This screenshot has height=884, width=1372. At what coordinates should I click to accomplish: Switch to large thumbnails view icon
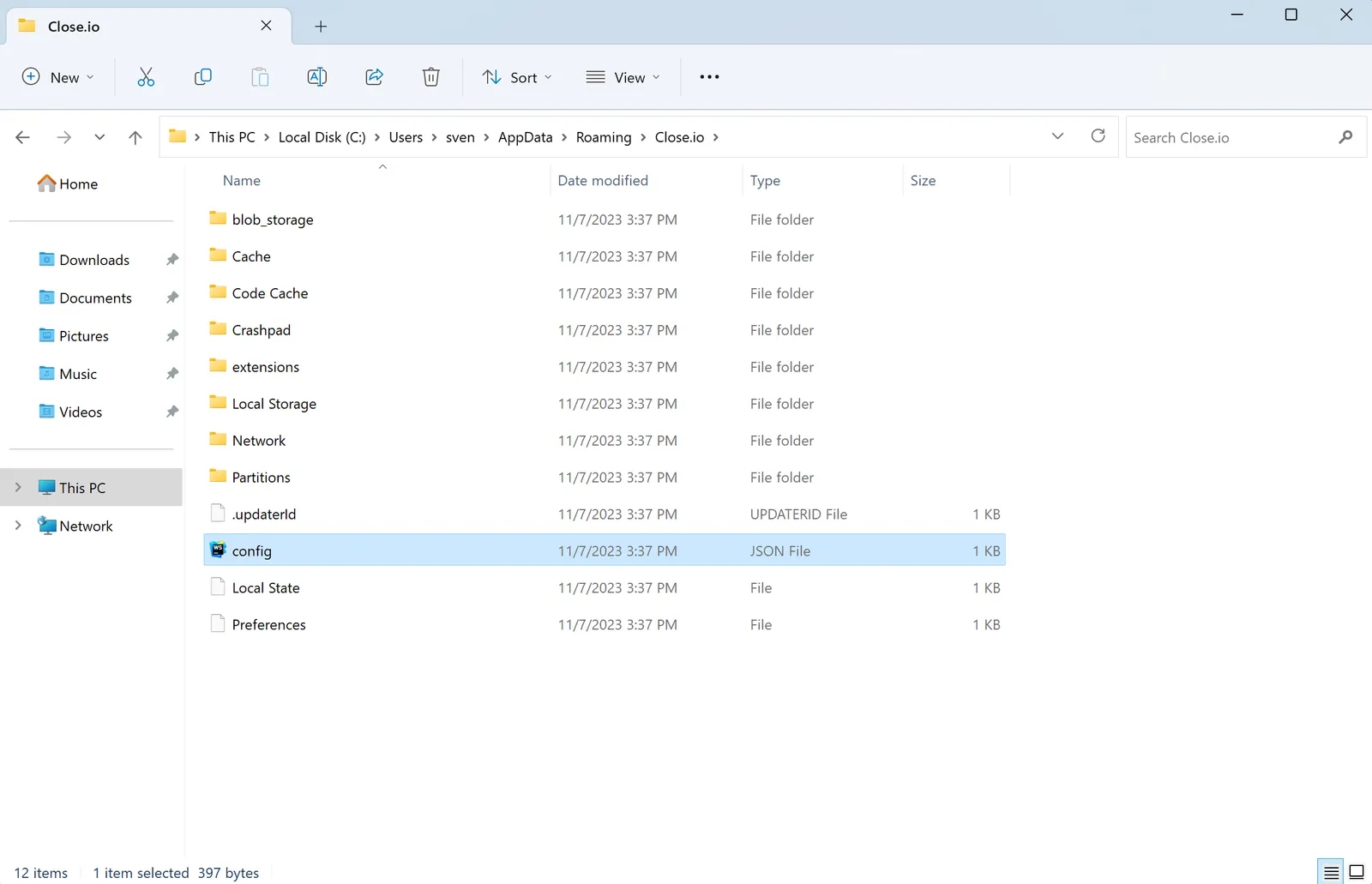[1357, 872]
